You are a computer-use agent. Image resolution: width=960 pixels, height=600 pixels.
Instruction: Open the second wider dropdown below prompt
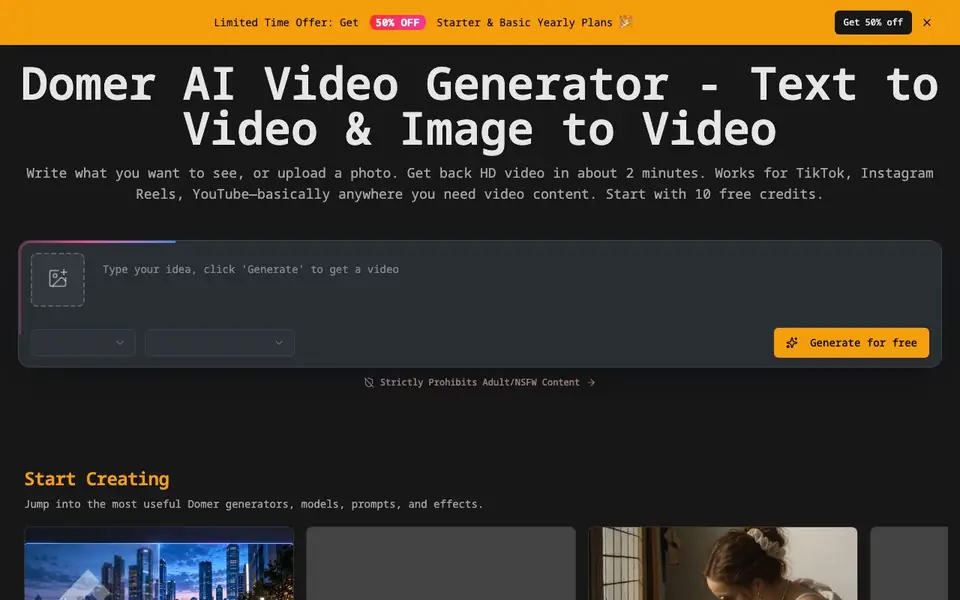[220, 343]
